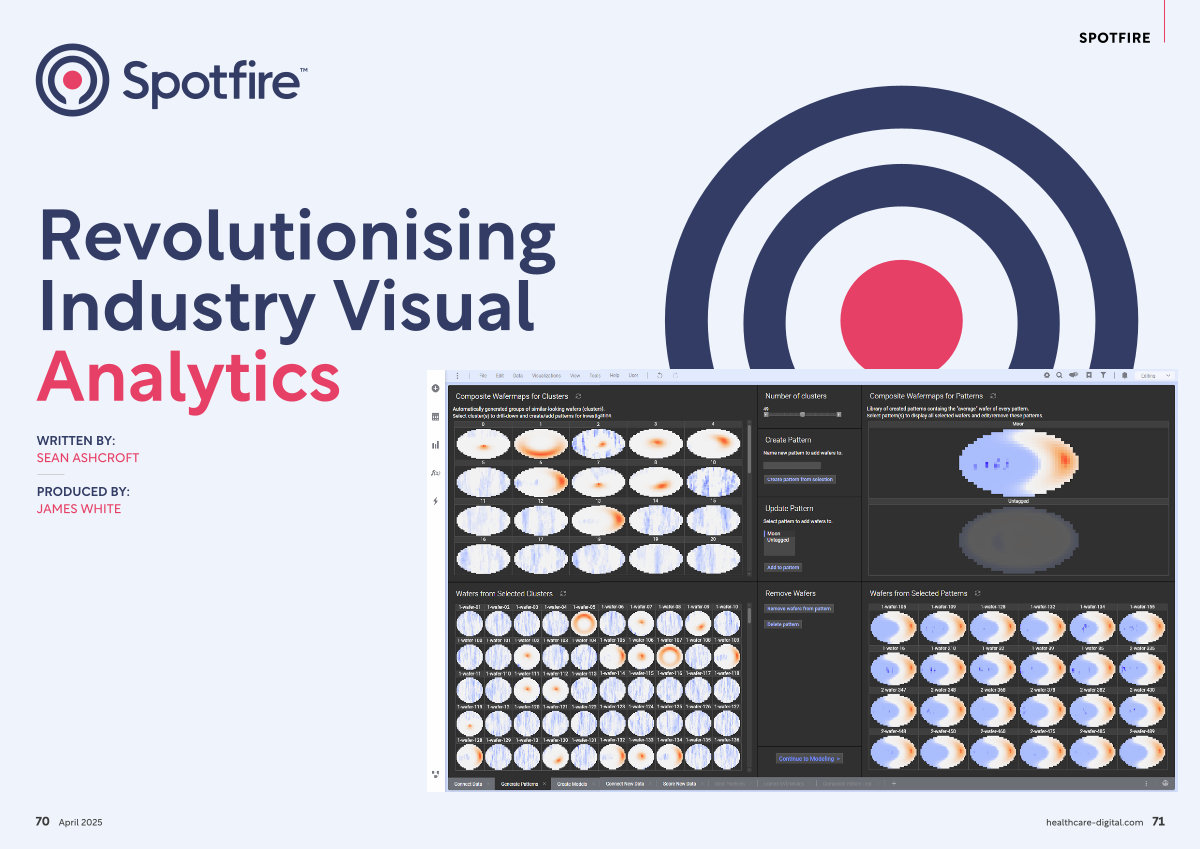Image resolution: width=1200 pixels, height=849 pixels.
Task: Open the Add (plus) panel in Spotfire sidebar
Action: tap(435, 388)
